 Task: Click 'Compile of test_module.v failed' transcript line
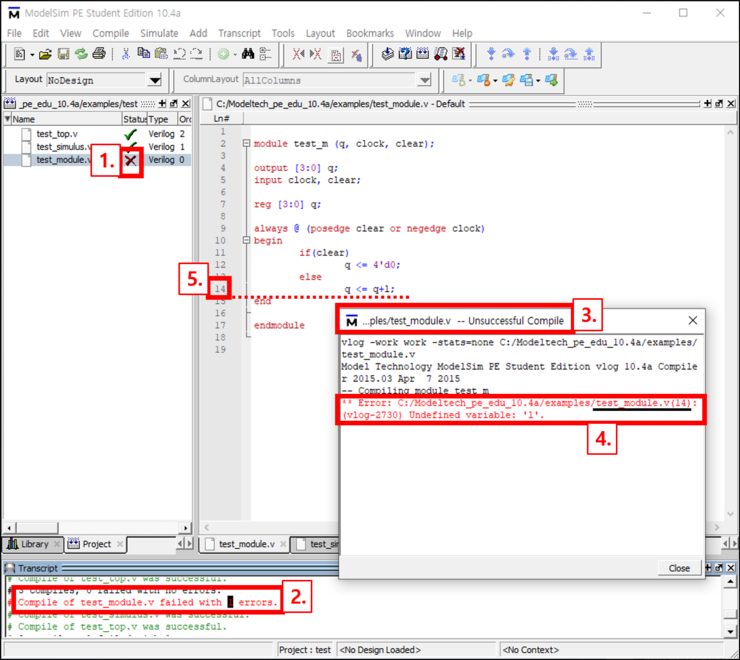click(148, 602)
